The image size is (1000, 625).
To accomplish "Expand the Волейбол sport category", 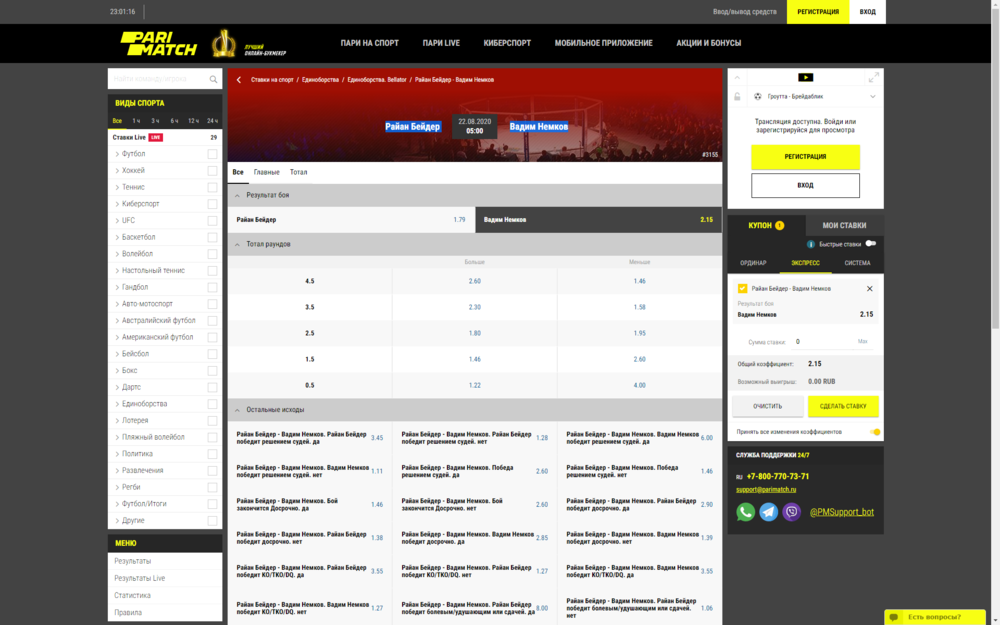I will click(117, 254).
